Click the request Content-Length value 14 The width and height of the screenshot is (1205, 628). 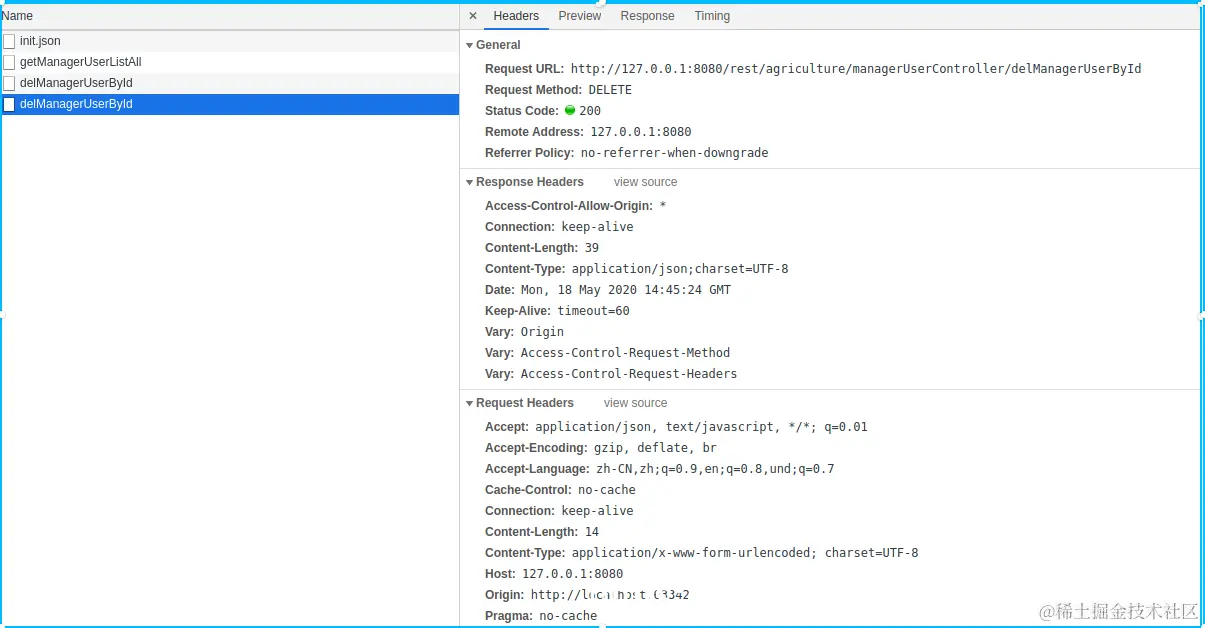pos(592,532)
